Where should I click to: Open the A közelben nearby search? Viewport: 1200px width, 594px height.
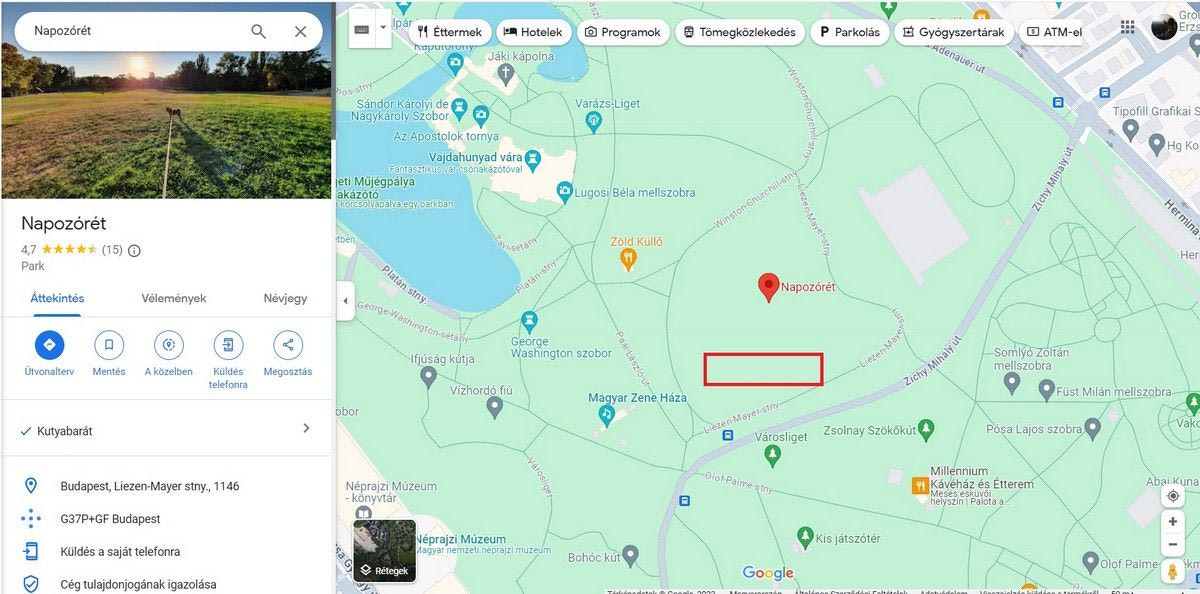(x=168, y=345)
